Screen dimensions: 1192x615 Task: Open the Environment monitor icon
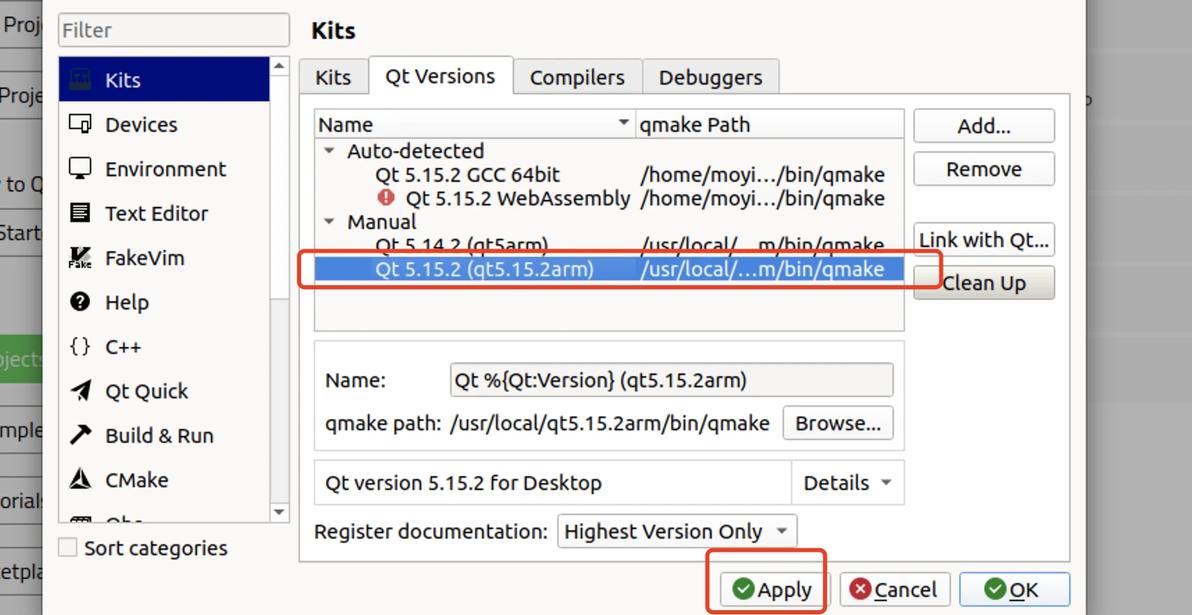coord(81,168)
